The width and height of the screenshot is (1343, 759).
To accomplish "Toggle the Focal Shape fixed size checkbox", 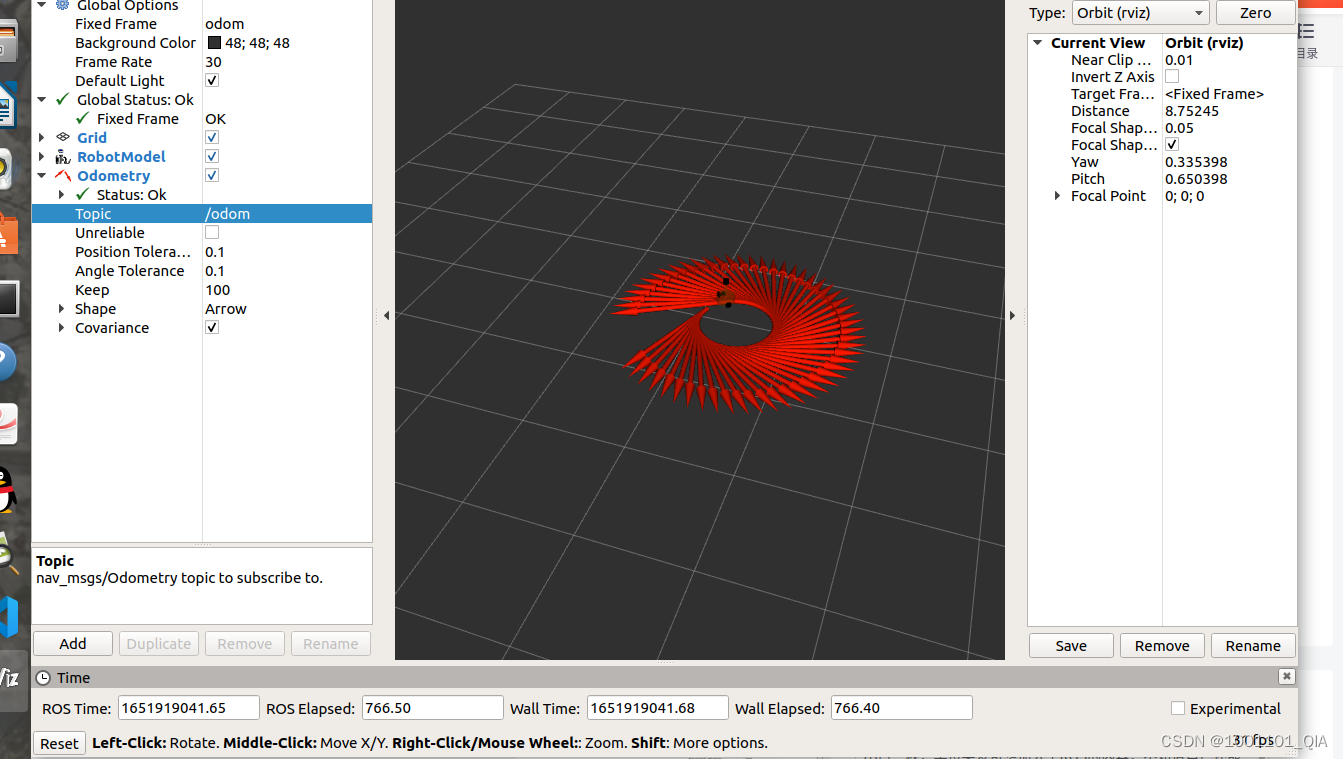I will 1172,144.
